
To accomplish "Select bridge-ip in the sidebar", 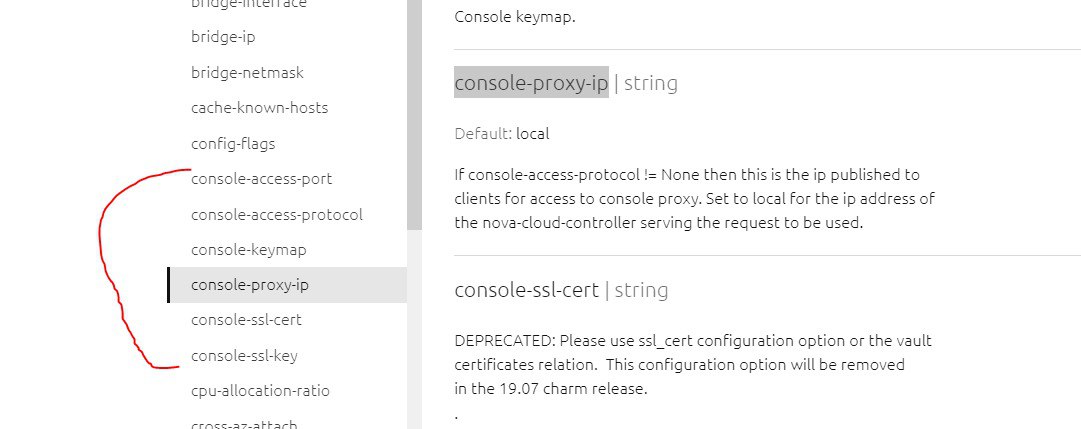I will click(221, 37).
